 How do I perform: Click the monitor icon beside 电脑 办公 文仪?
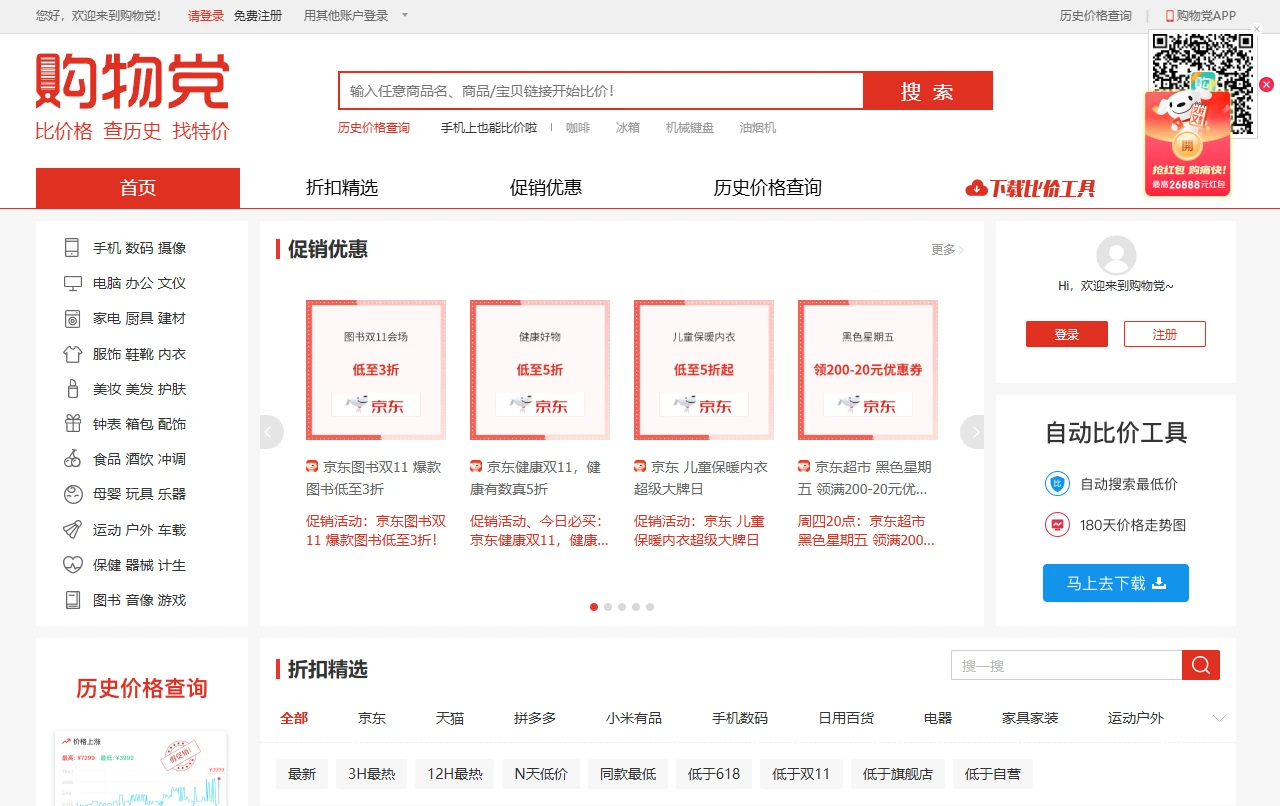click(x=72, y=283)
